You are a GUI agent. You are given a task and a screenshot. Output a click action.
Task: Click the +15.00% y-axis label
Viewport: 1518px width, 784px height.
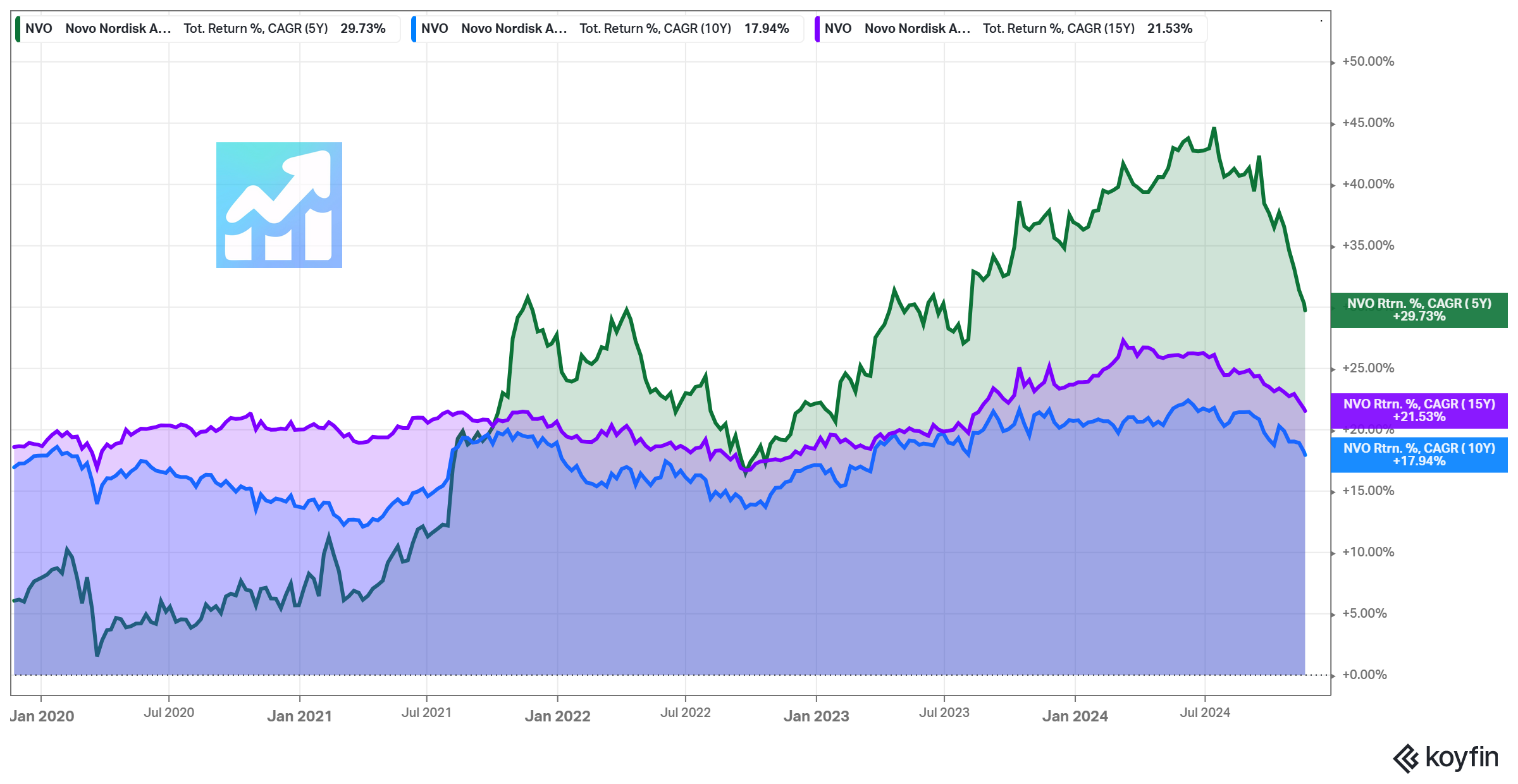point(1368,491)
